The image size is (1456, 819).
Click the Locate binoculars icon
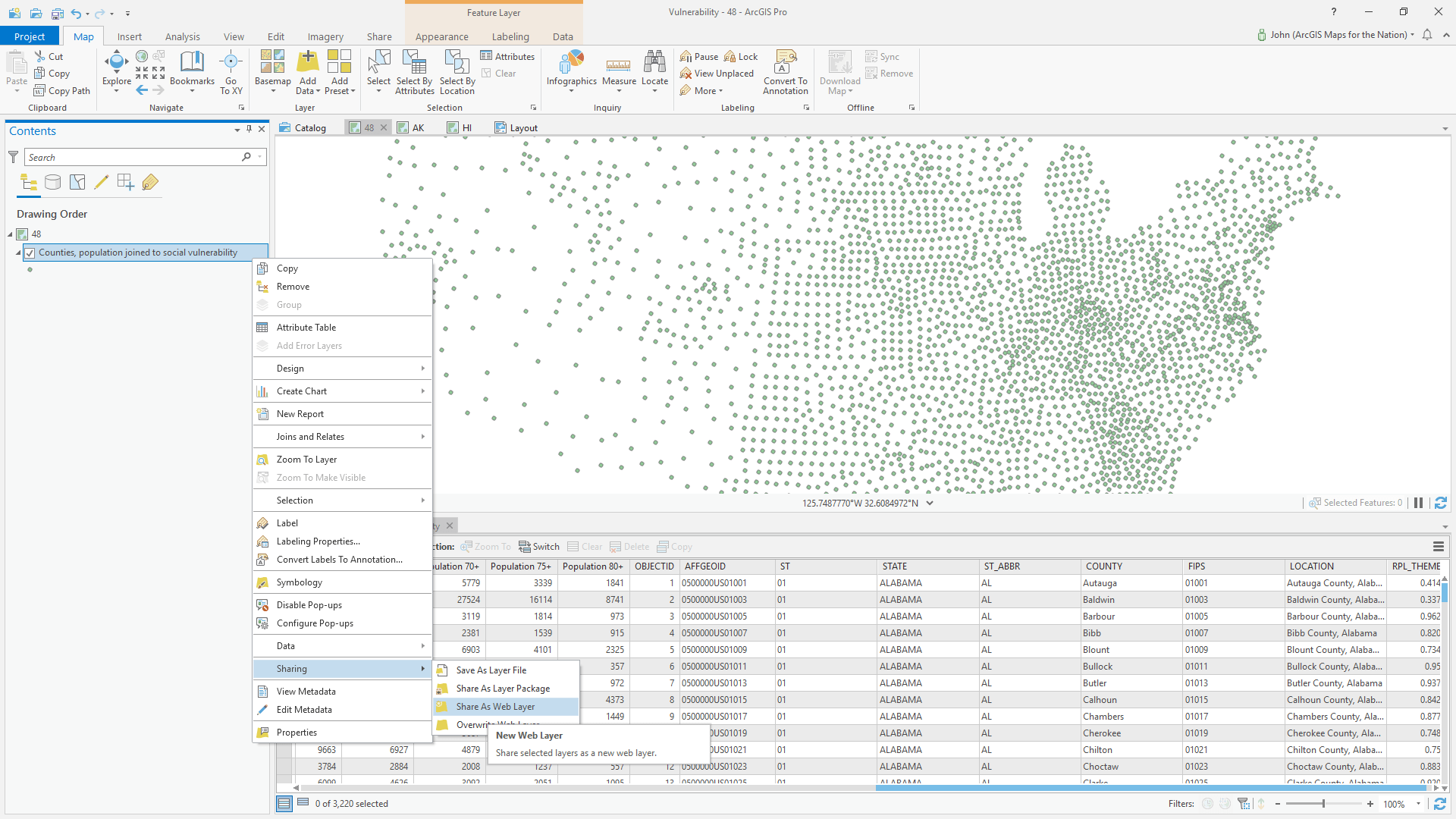[x=654, y=64]
